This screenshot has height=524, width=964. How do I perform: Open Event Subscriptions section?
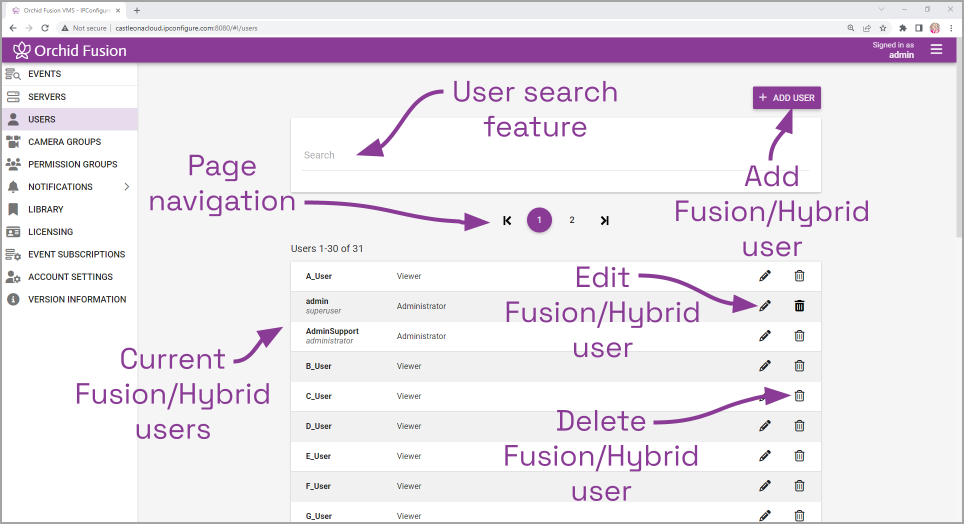(x=69, y=254)
